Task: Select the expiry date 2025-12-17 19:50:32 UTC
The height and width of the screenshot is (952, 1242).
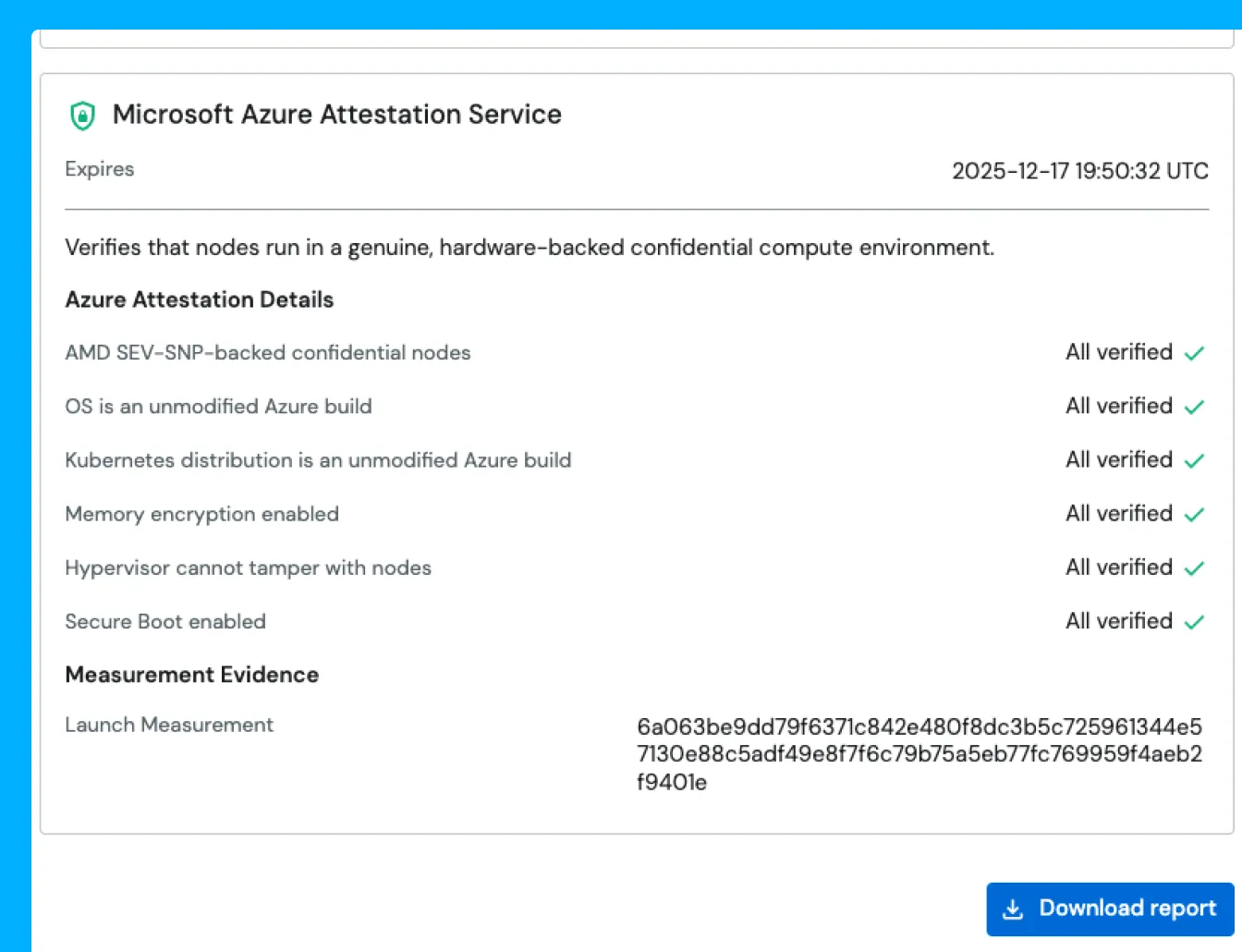Action: tap(1080, 171)
